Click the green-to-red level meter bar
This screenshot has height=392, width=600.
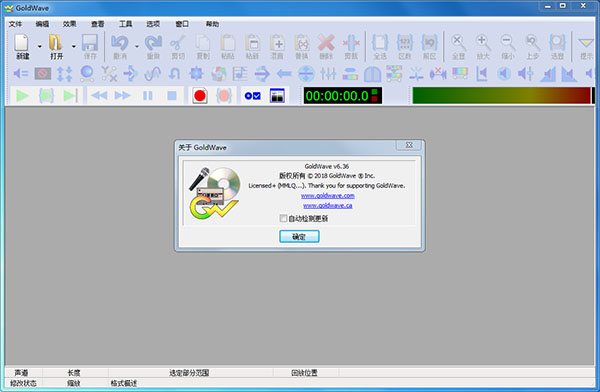click(502, 95)
